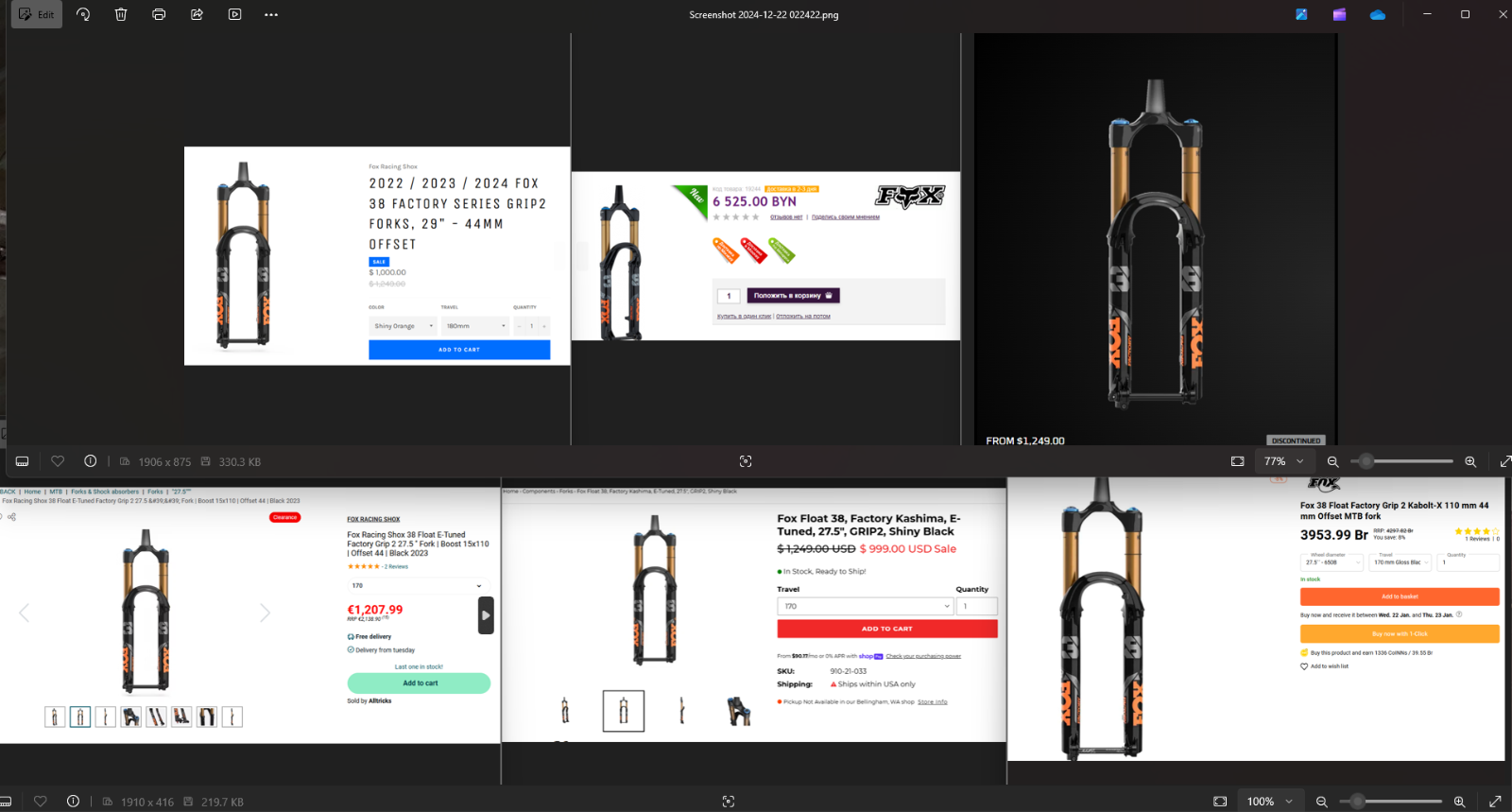Scan text icon in the 77% window status bar
Image resolution: width=1512 pixels, height=812 pixels.
[746, 461]
